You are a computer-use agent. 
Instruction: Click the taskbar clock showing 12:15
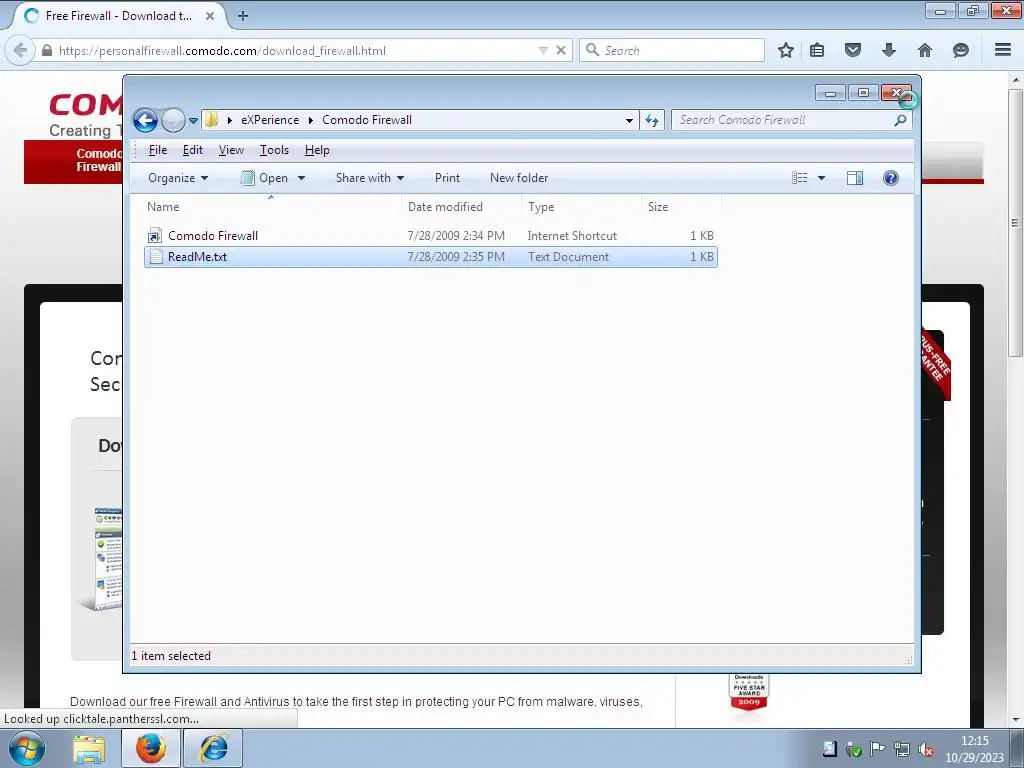click(974, 749)
